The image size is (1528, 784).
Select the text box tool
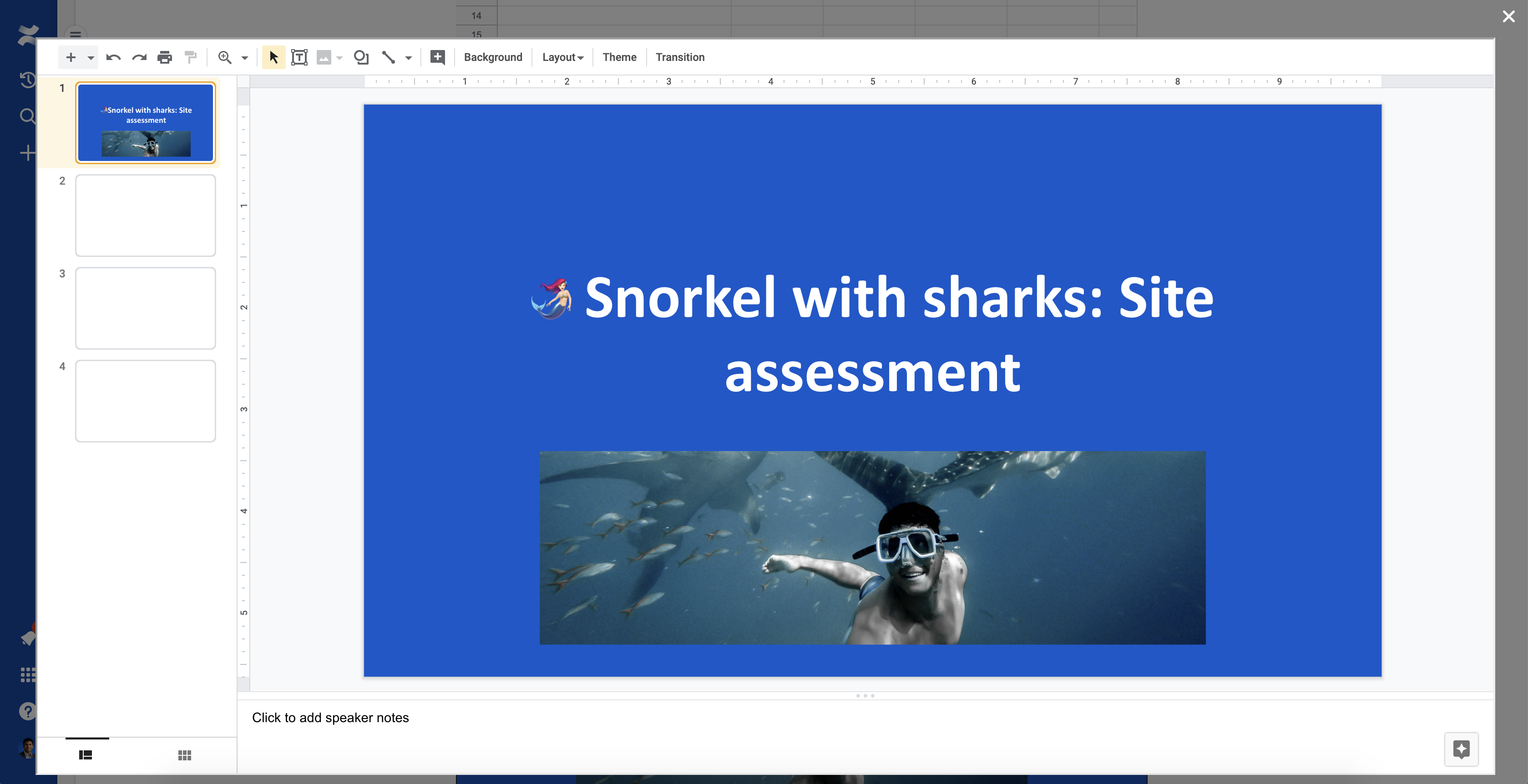click(x=299, y=57)
